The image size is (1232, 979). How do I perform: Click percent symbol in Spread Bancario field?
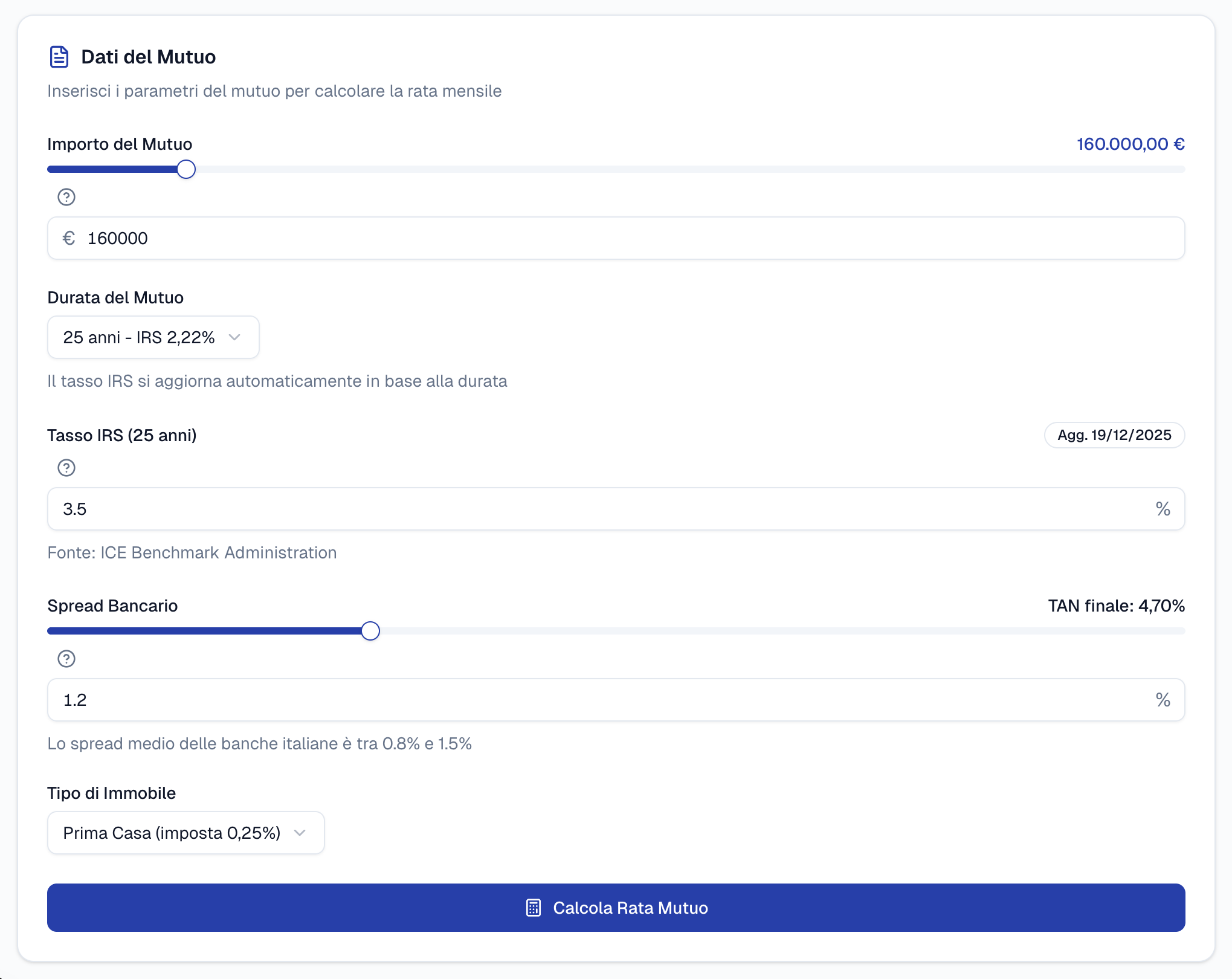(x=1163, y=700)
